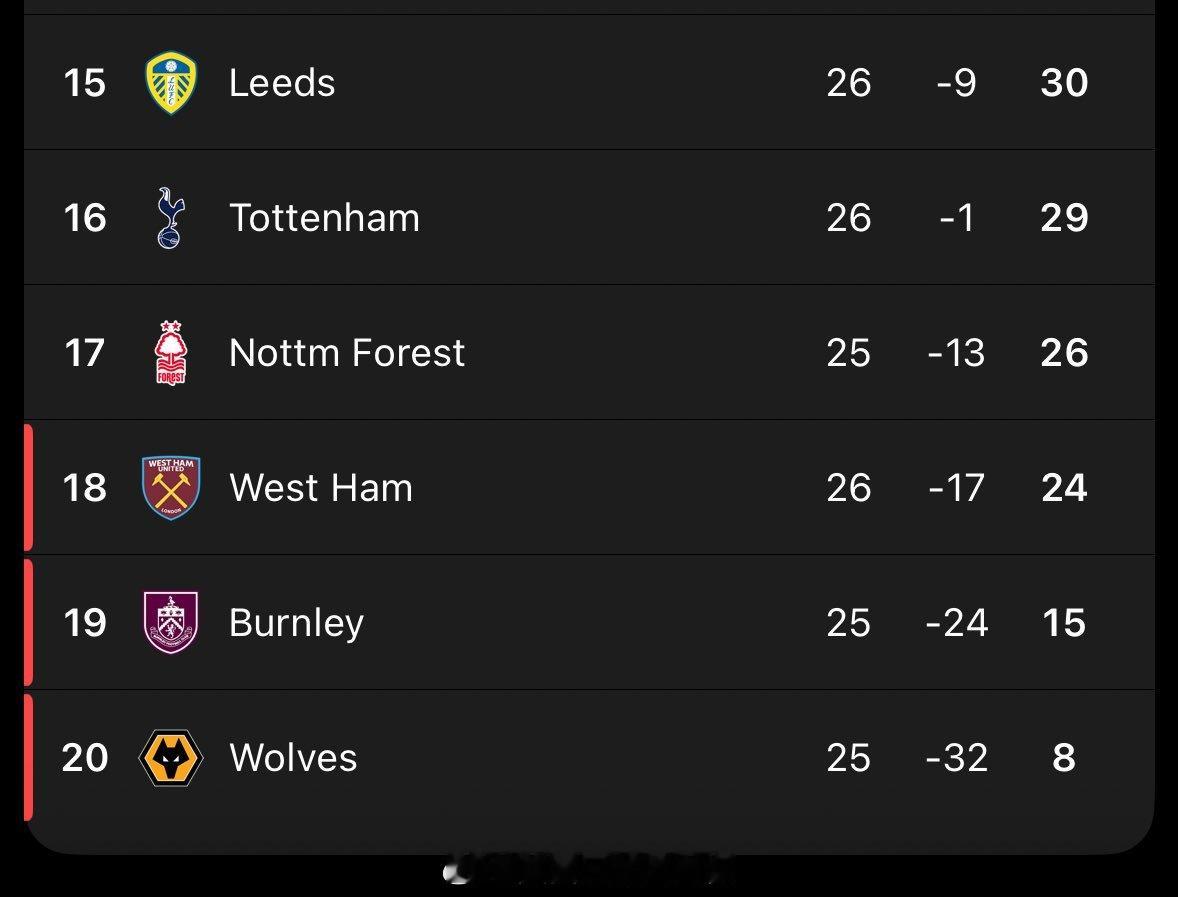
Task: Click the red relegation marker beside West Ham
Action: [28, 488]
